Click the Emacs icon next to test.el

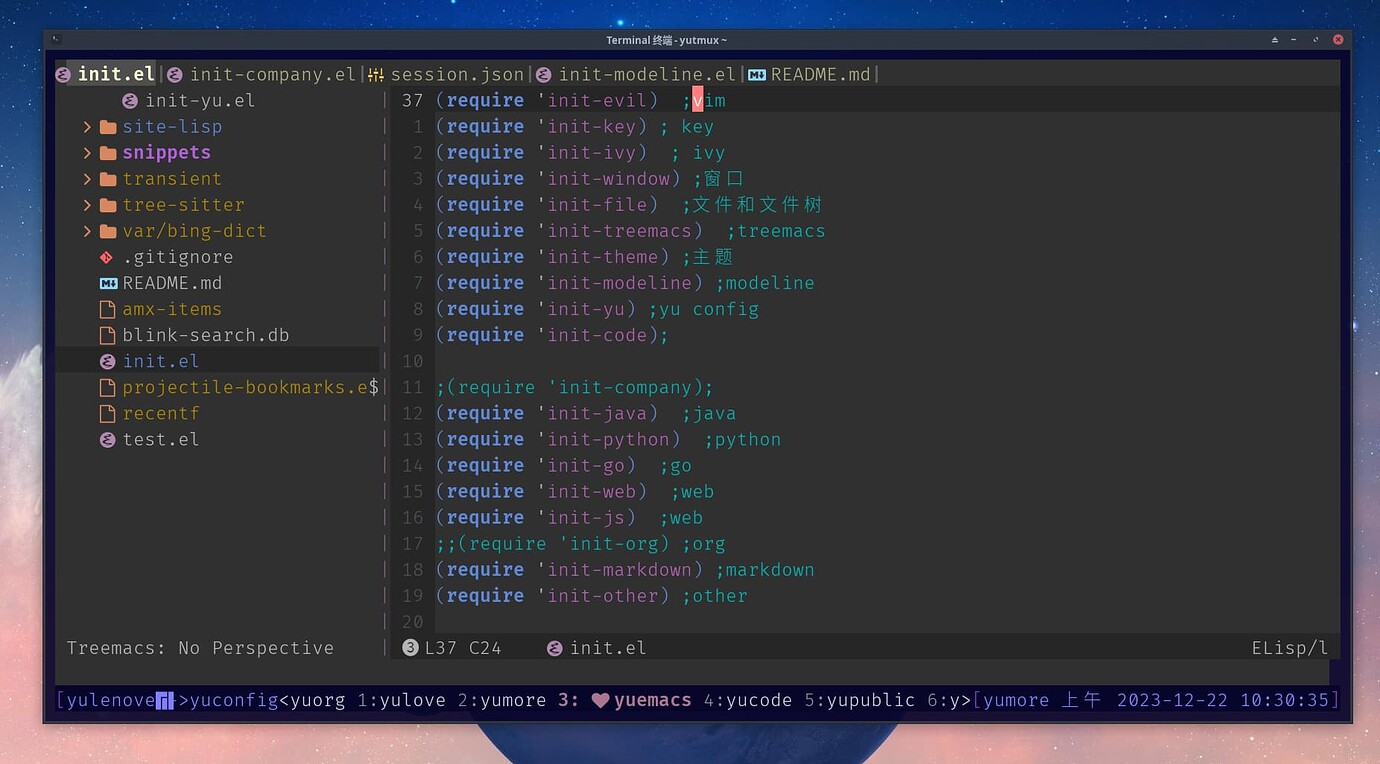tap(107, 439)
